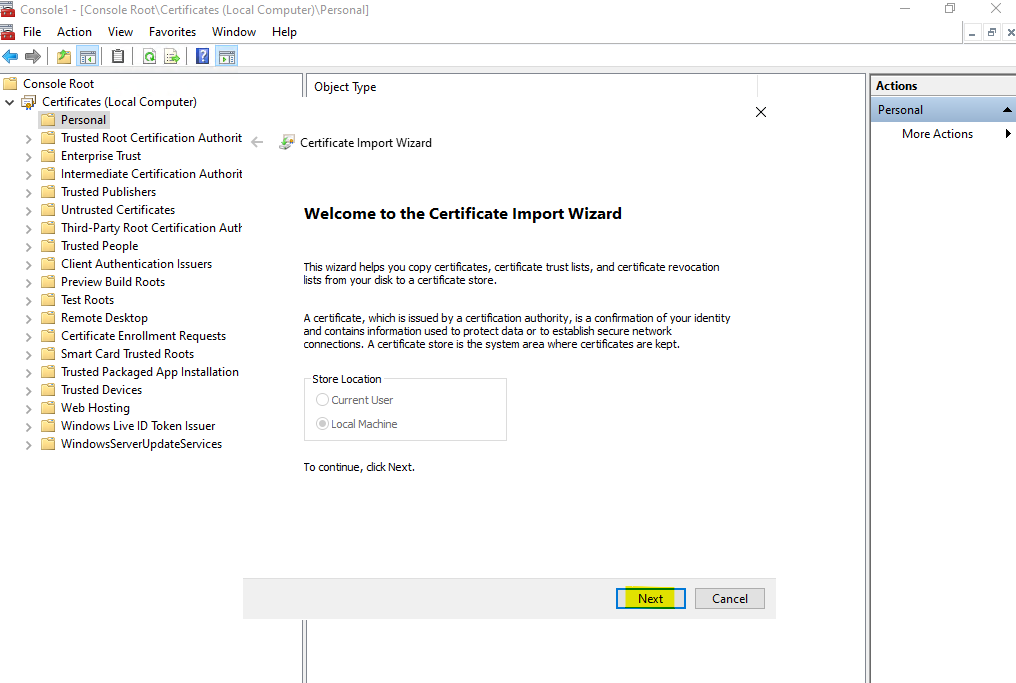Select the Test Roots tree label
The height and width of the screenshot is (683, 1016).
pos(87,300)
